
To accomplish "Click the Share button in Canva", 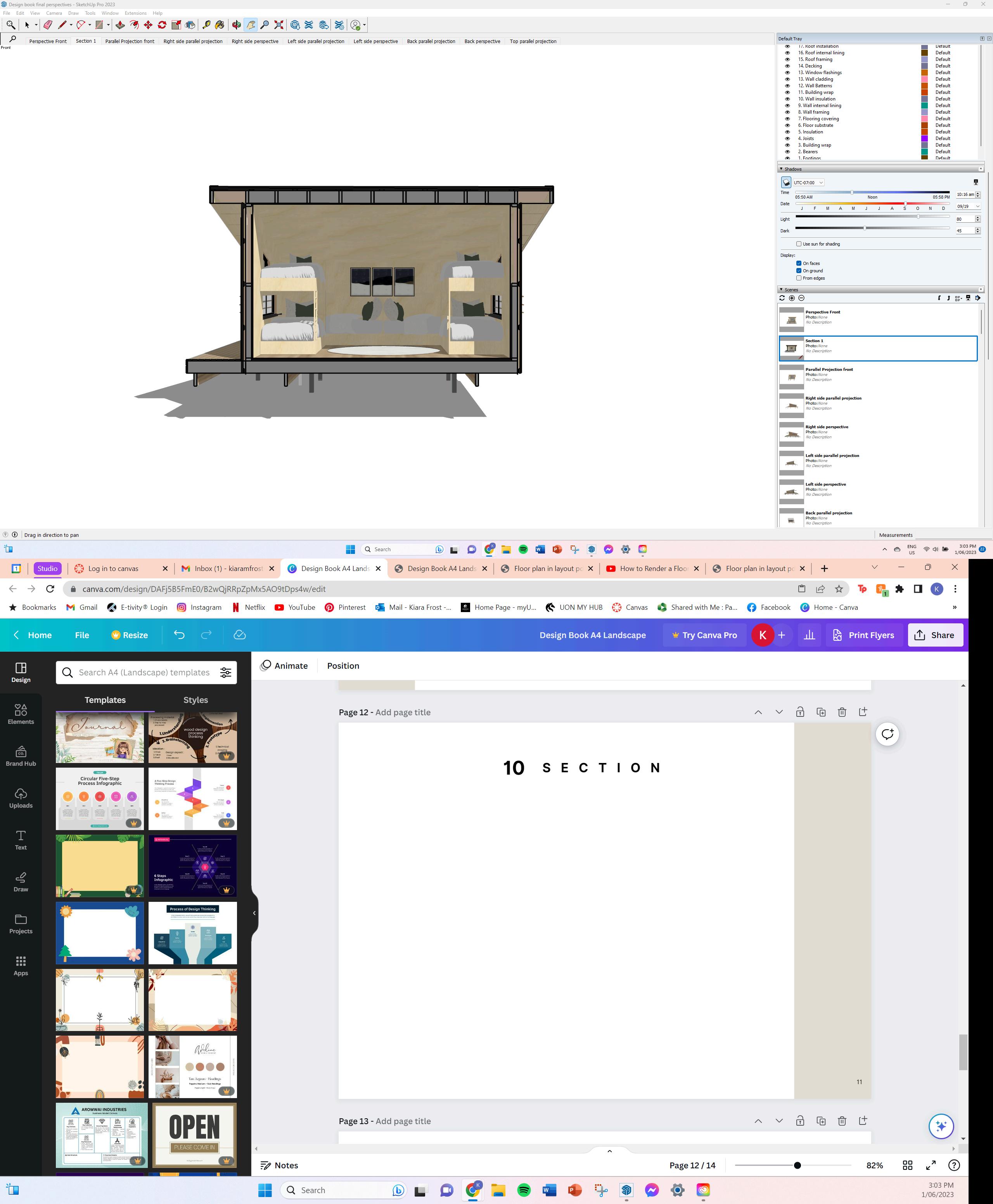I will [x=935, y=635].
